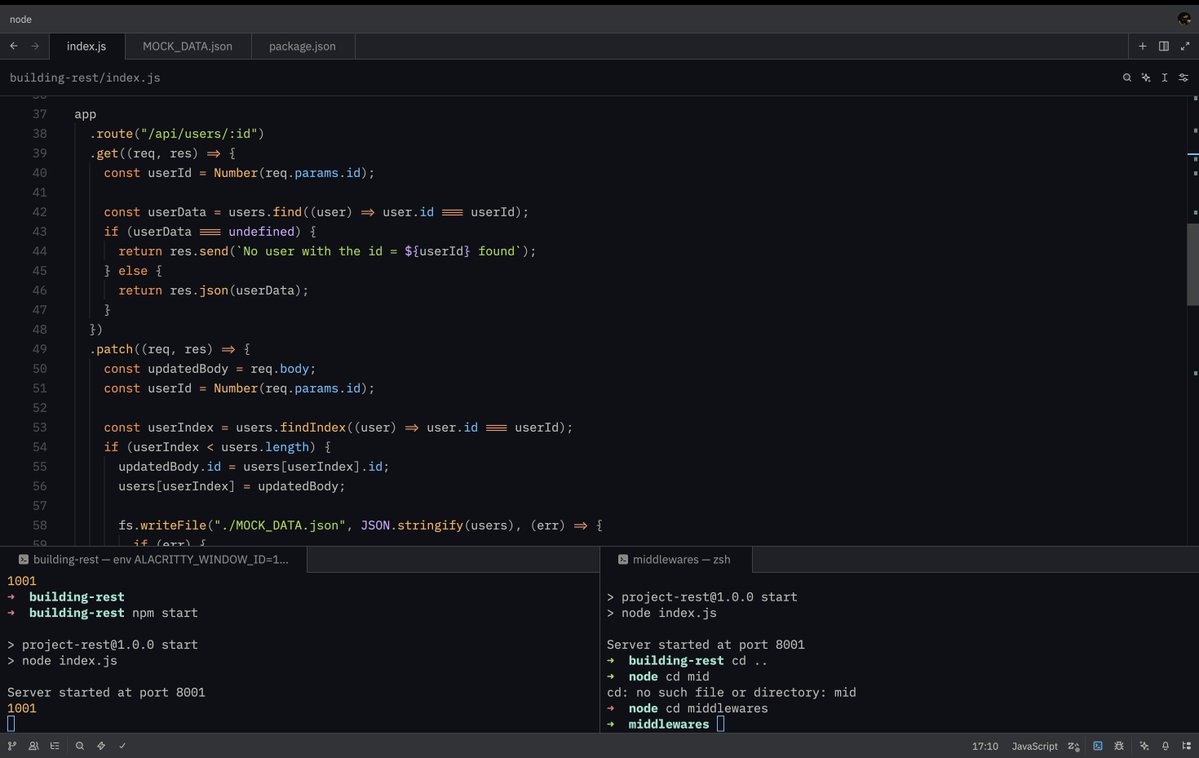Click 'writeFile' on line 58
The height and width of the screenshot is (758, 1199).
(173, 525)
